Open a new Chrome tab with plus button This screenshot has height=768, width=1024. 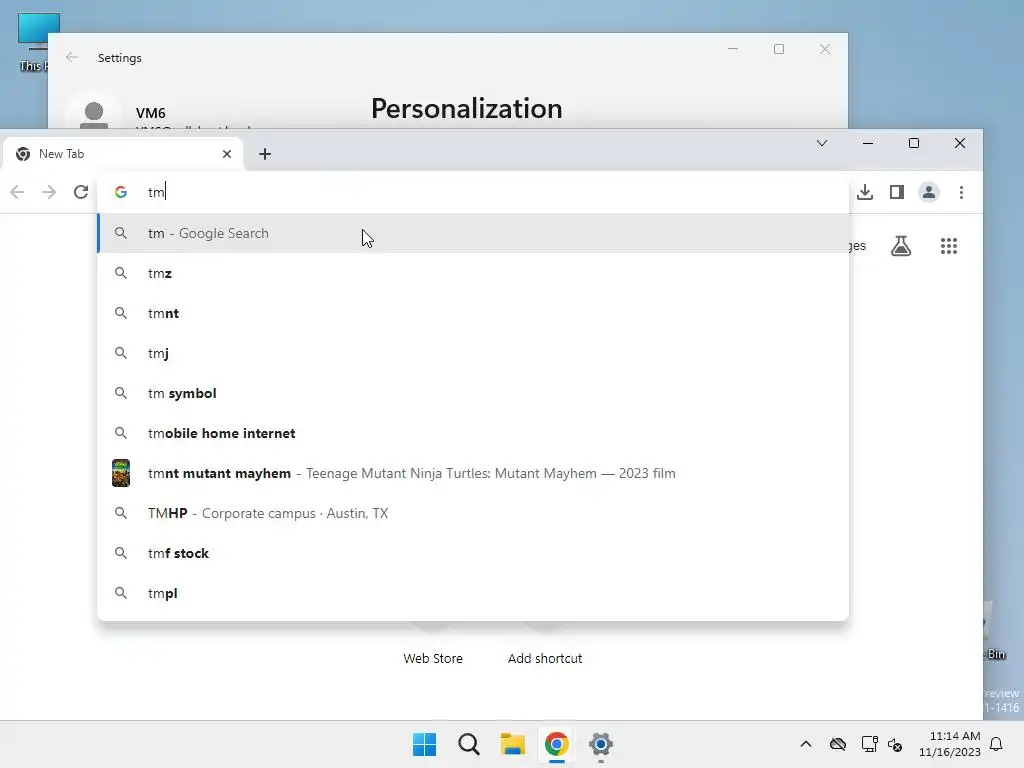[264, 154]
